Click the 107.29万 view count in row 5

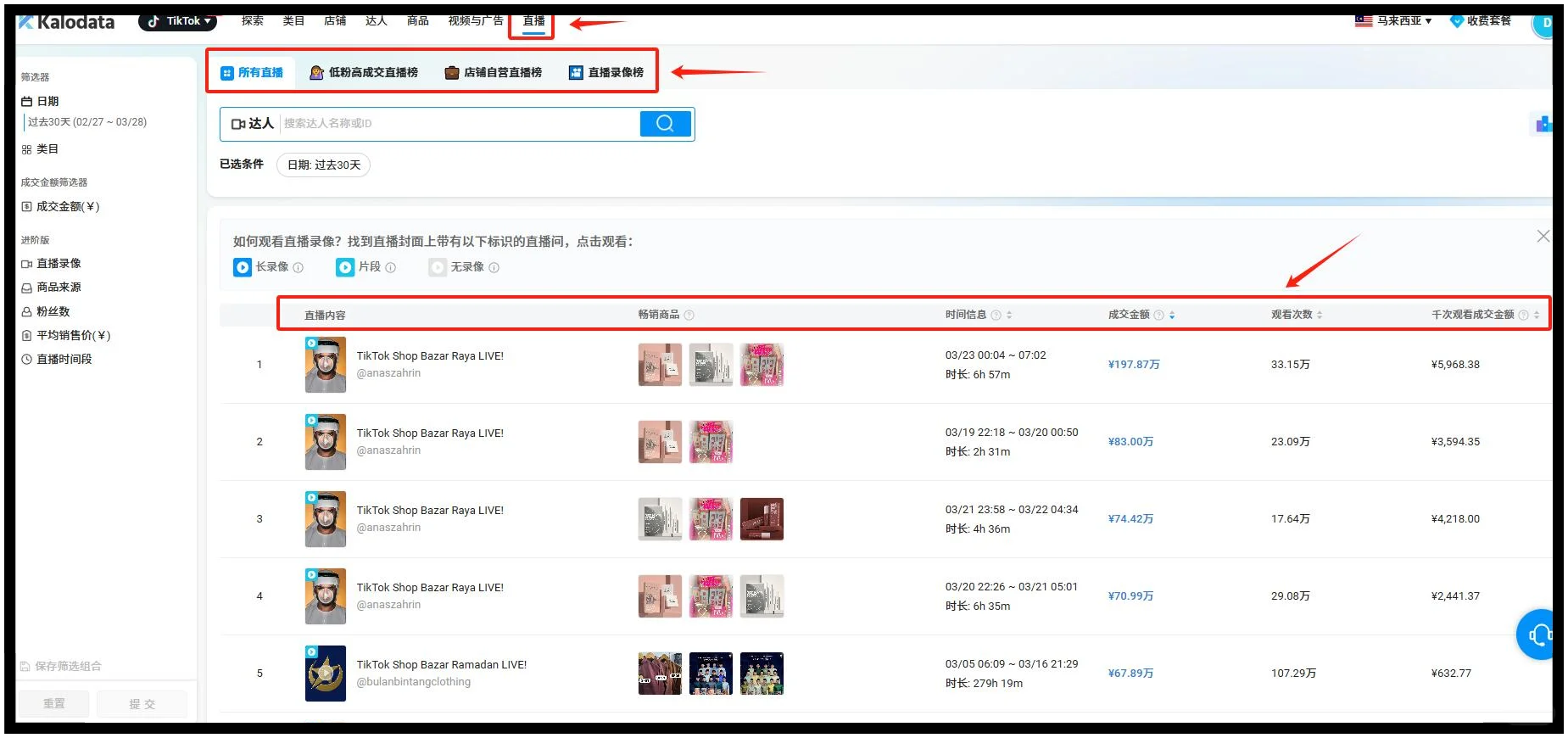[x=1293, y=674]
